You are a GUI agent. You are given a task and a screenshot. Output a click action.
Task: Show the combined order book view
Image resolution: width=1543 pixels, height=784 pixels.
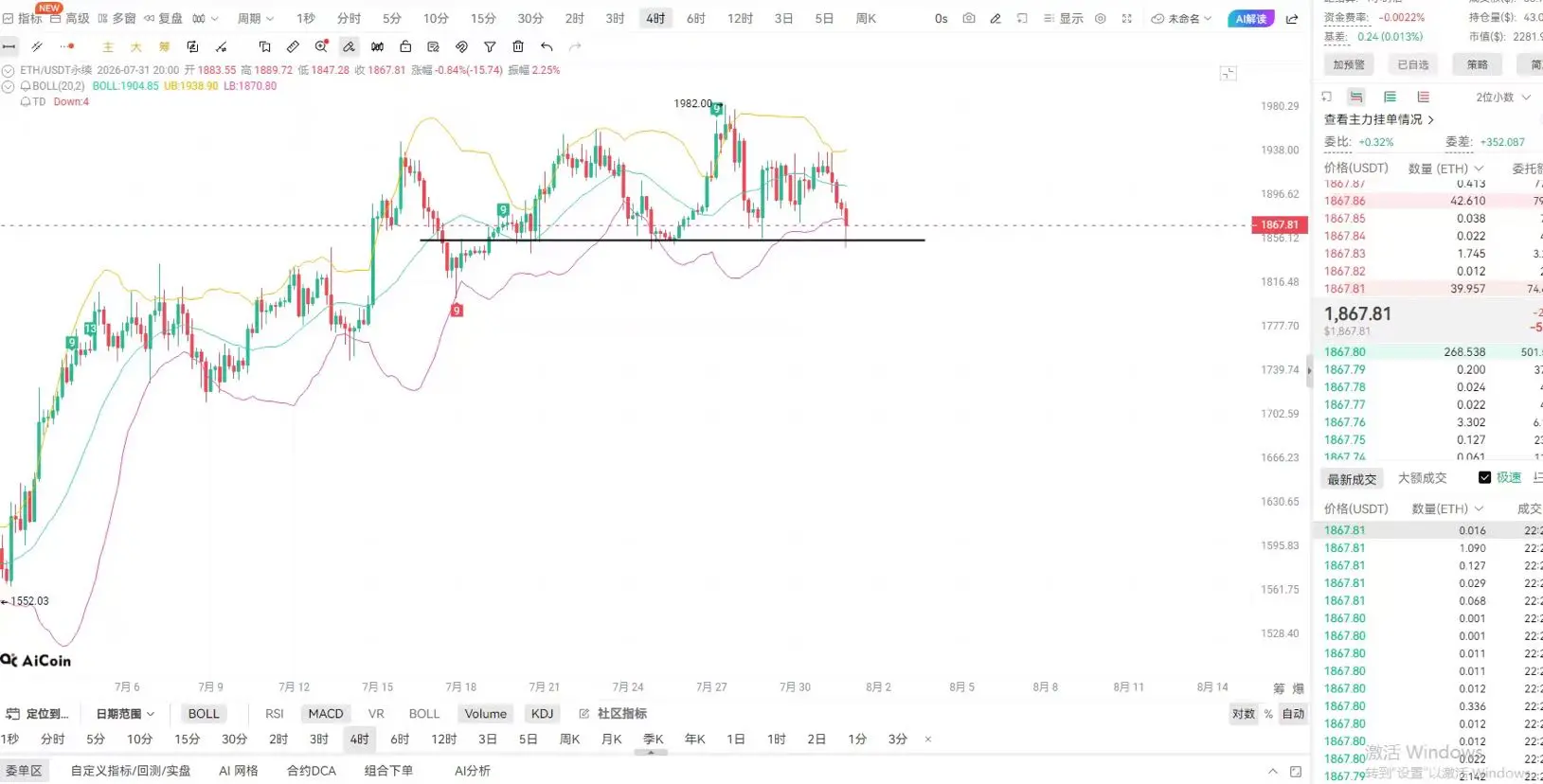click(1356, 97)
